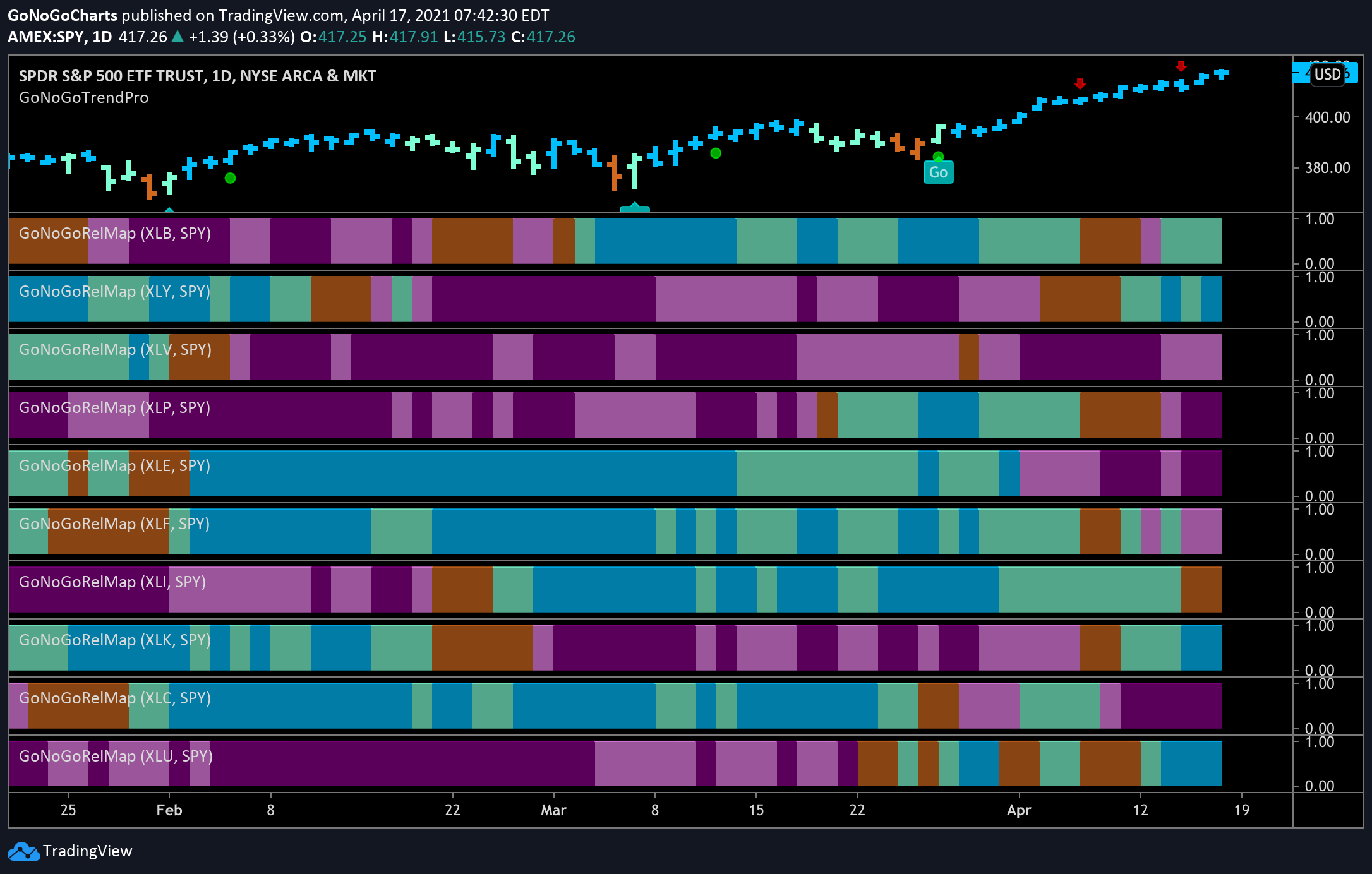Click the 19 date axis label
Image resolution: width=1372 pixels, height=874 pixels.
click(x=1242, y=810)
